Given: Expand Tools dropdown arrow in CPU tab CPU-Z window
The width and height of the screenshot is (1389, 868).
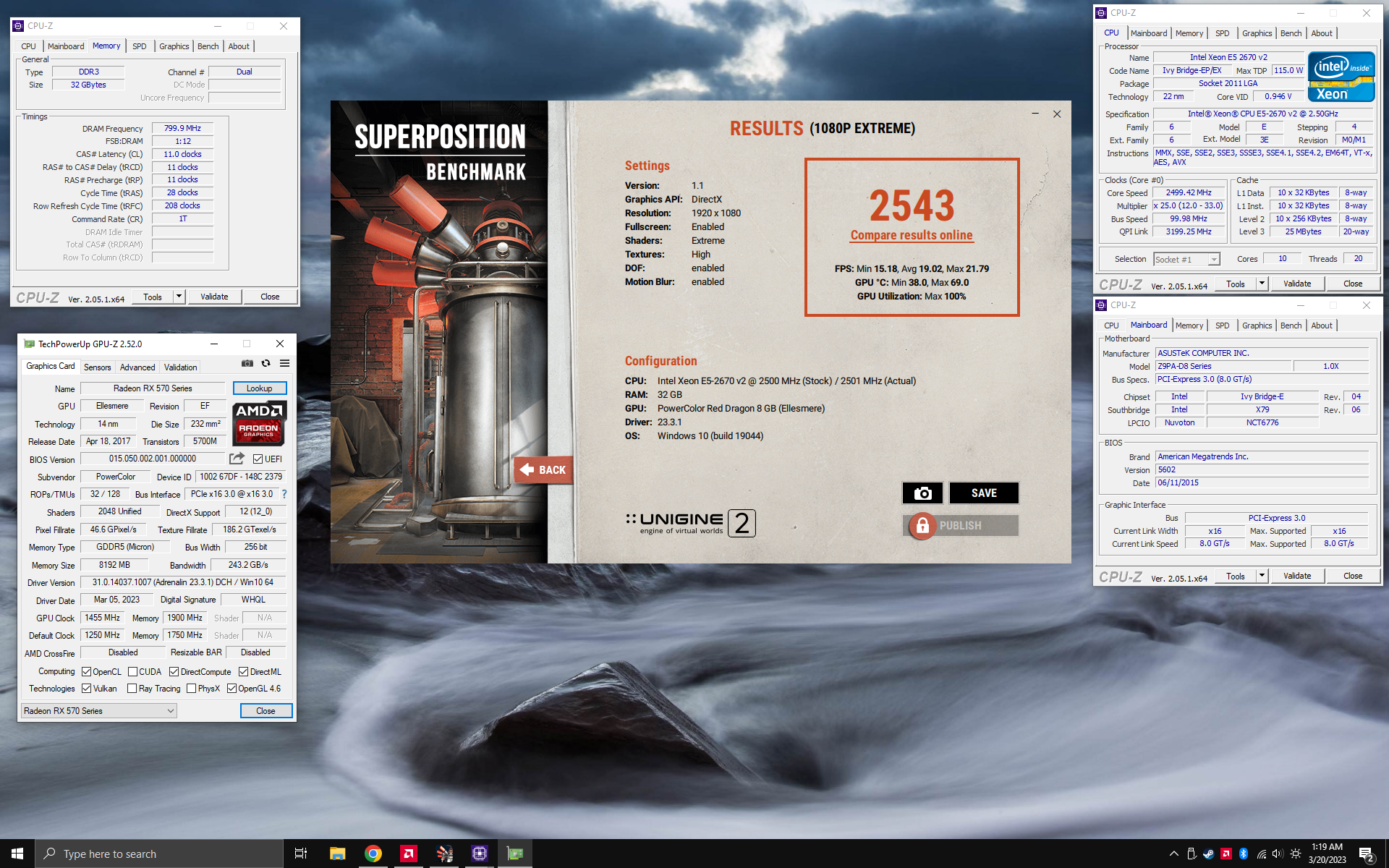Looking at the screenshot, I should coord(1262,284).
